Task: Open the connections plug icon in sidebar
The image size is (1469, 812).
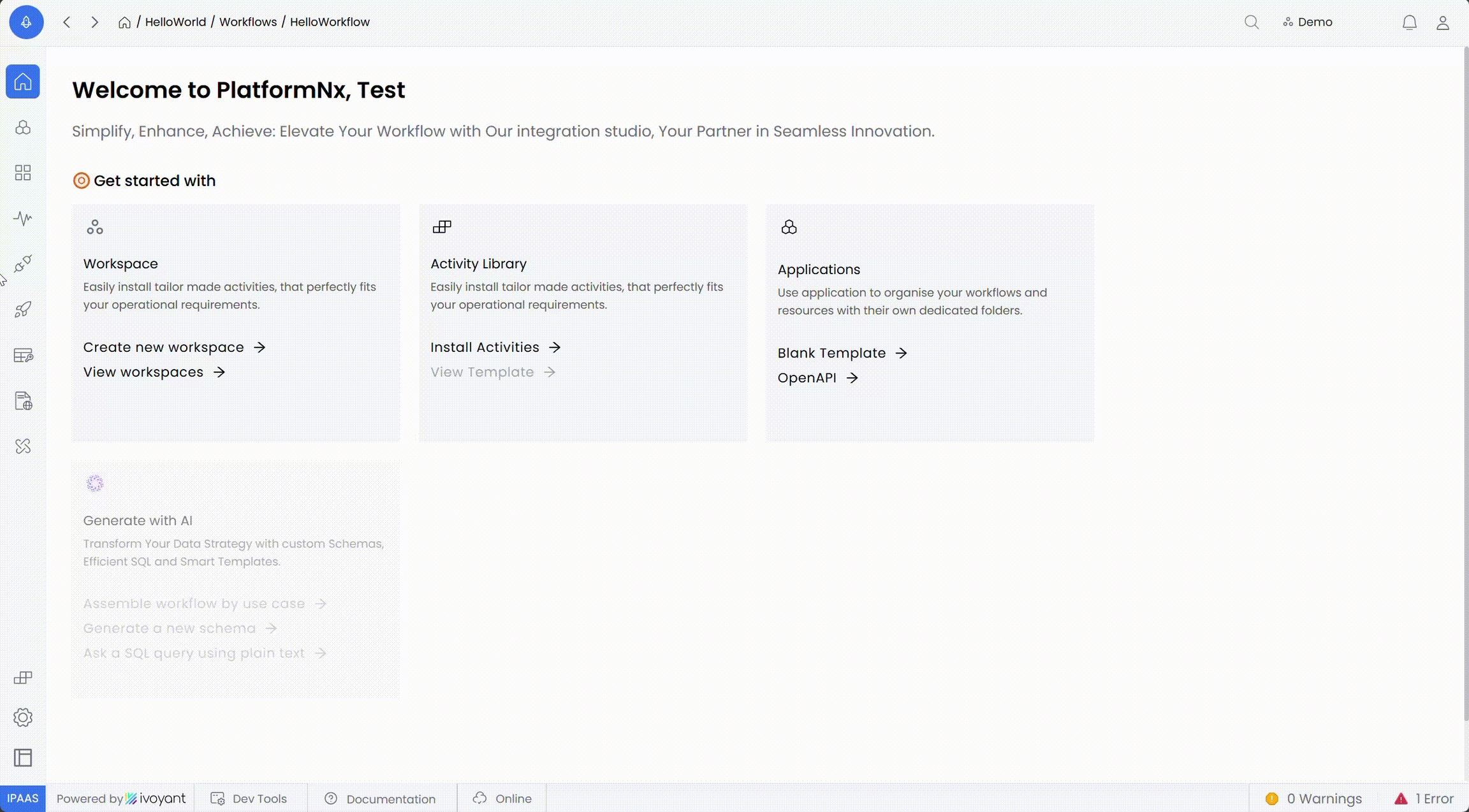Action: pos(23,264)
